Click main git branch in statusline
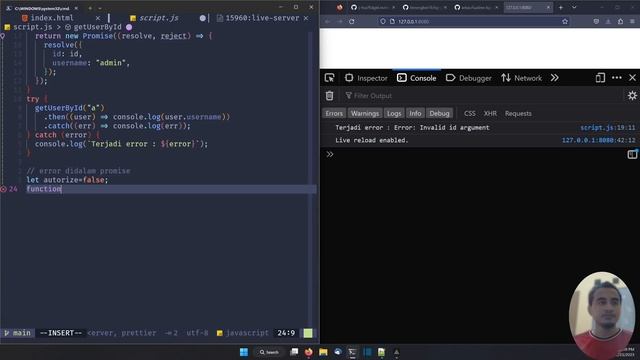Screen dimensions: 640x360 17,333
